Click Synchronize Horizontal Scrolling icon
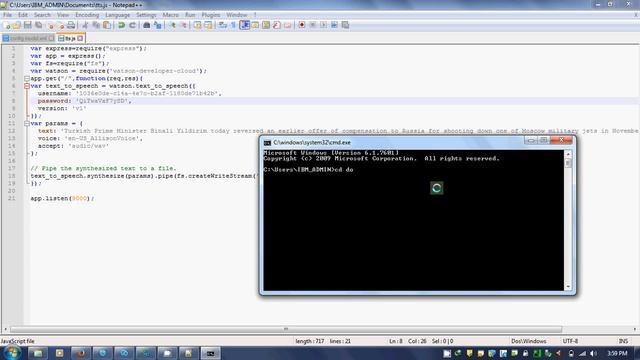The image size is (640, 360). pyautogui.click(x=208, y=25)
